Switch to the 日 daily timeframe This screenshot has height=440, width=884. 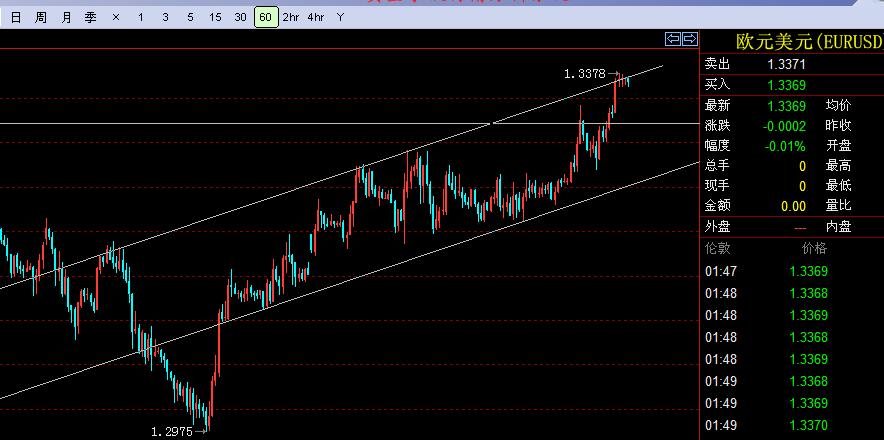point(16,17)
